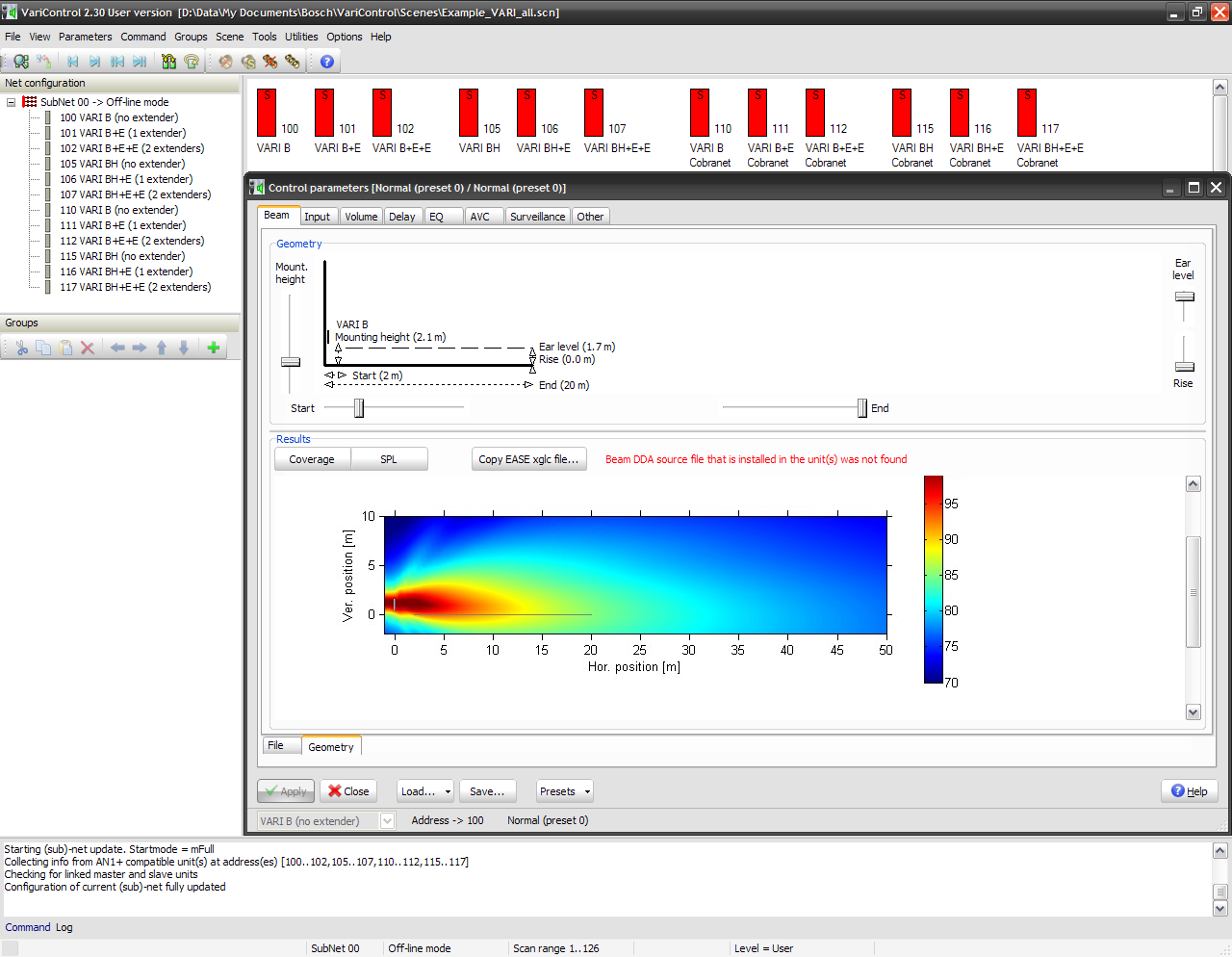Click the Rise slider handle
Image resolution: width=1232 pixels, height=957 pixels.
[x=1185, y=367]
